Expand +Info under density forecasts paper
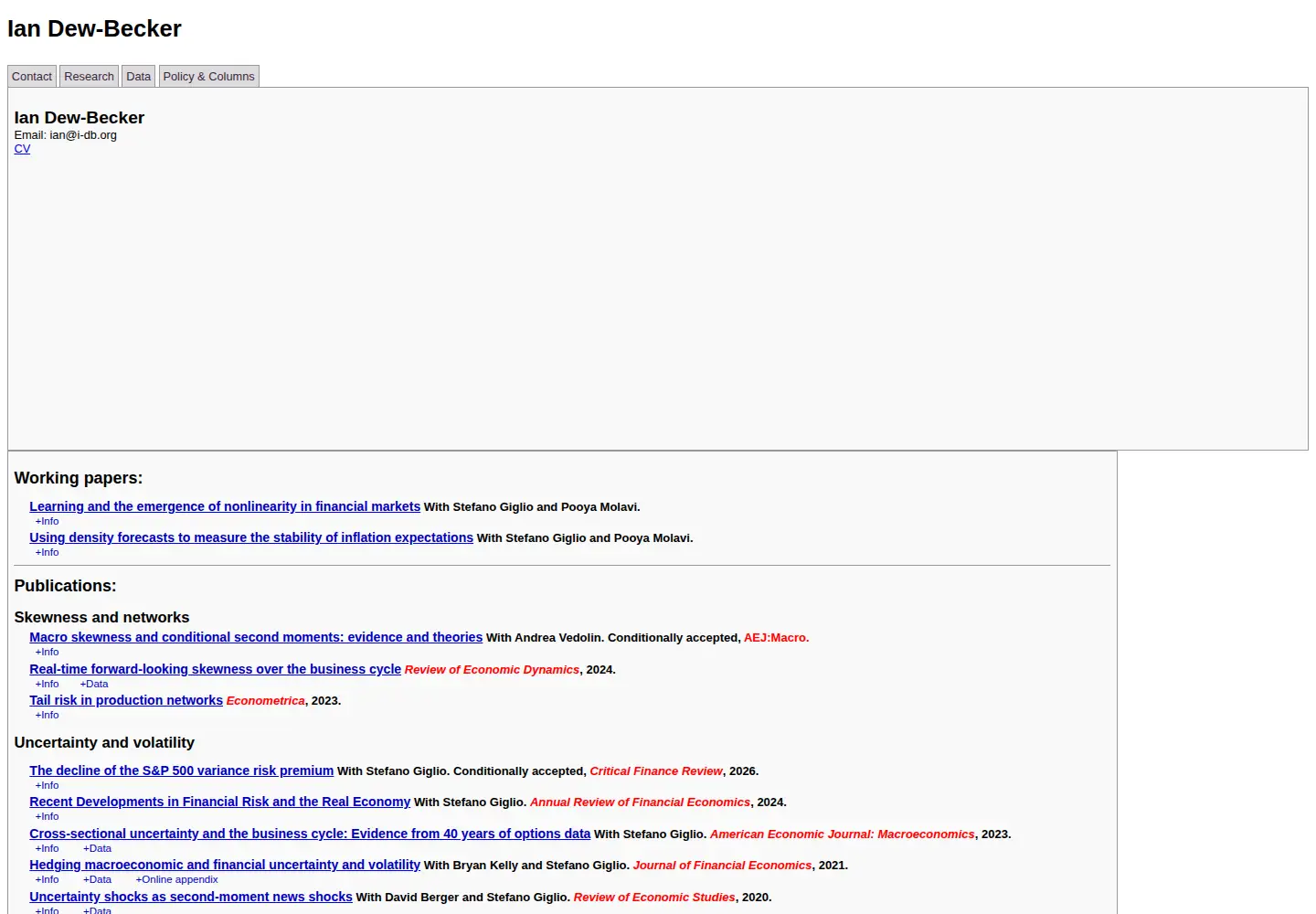The width and height of the screenshot is (1316, 914). 47,552
